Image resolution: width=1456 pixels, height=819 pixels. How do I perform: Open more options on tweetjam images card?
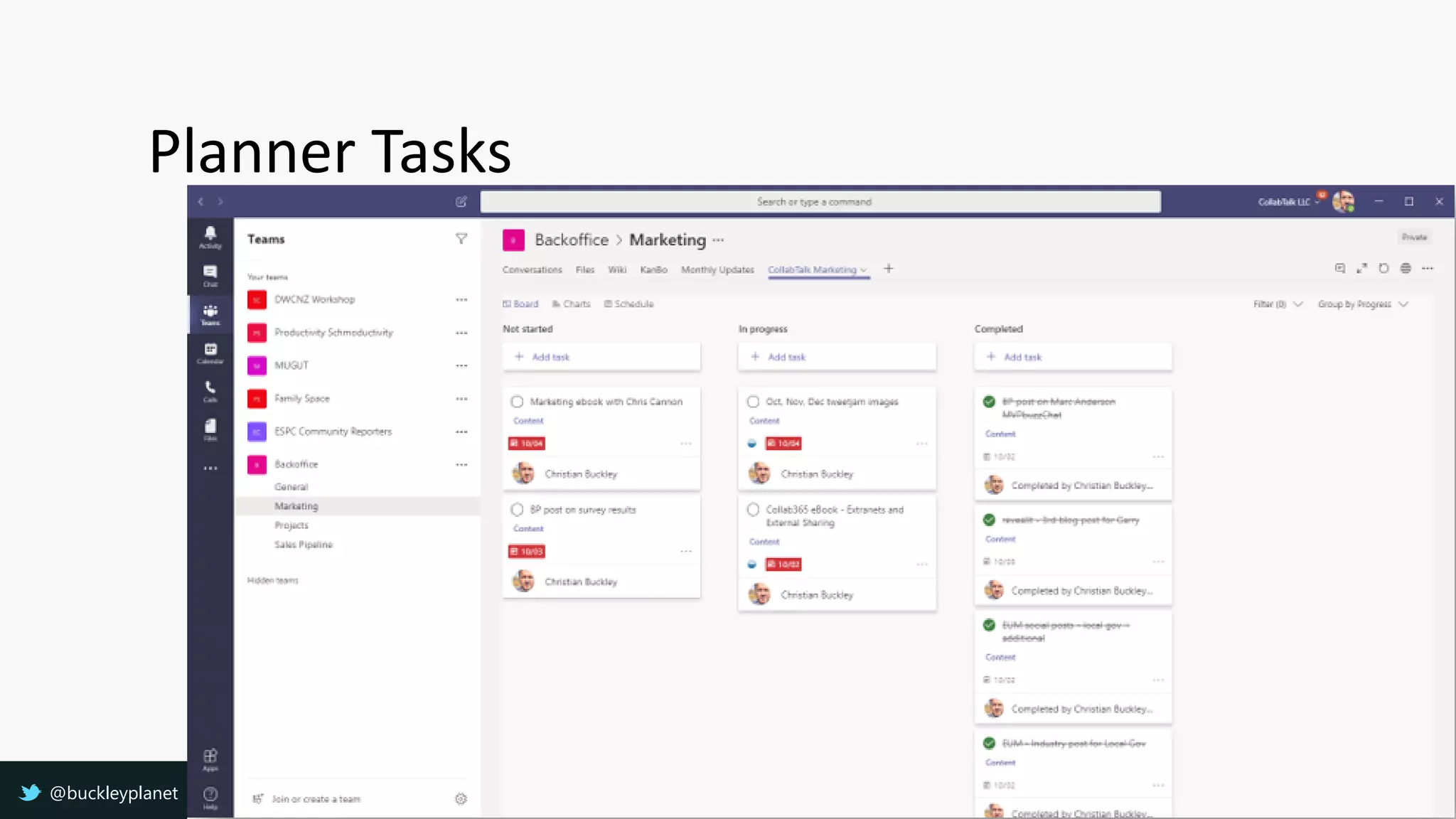pyautogui.click(x=922, y=444)
